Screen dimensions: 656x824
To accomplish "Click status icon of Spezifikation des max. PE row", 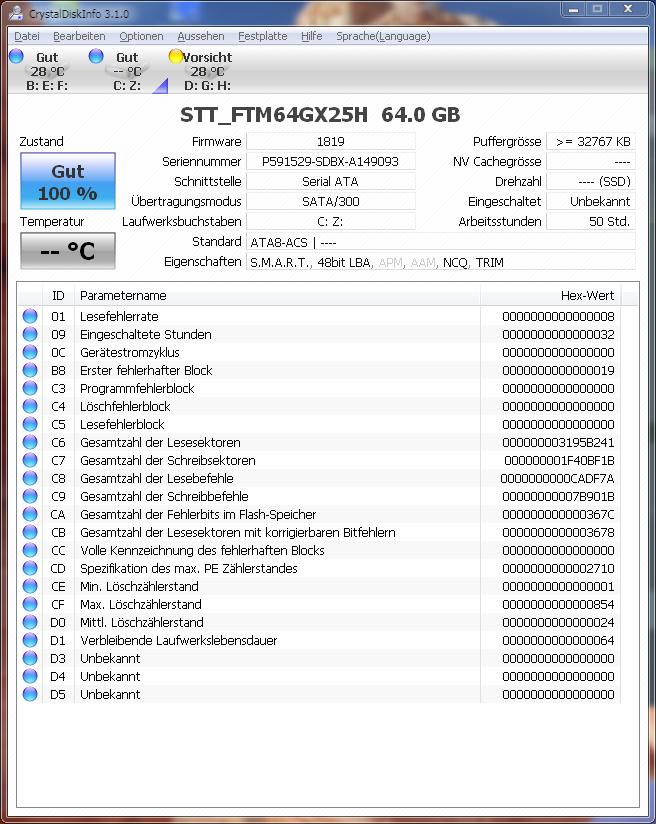I will (30, 568).
